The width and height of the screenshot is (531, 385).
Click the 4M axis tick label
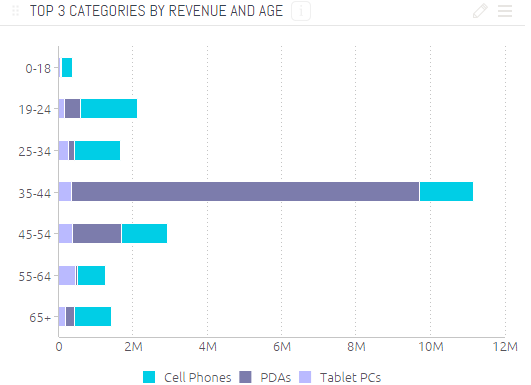[208, 346]
